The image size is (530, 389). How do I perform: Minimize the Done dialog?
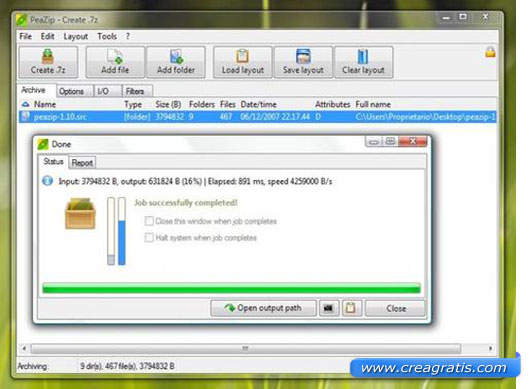coord(373,142)
